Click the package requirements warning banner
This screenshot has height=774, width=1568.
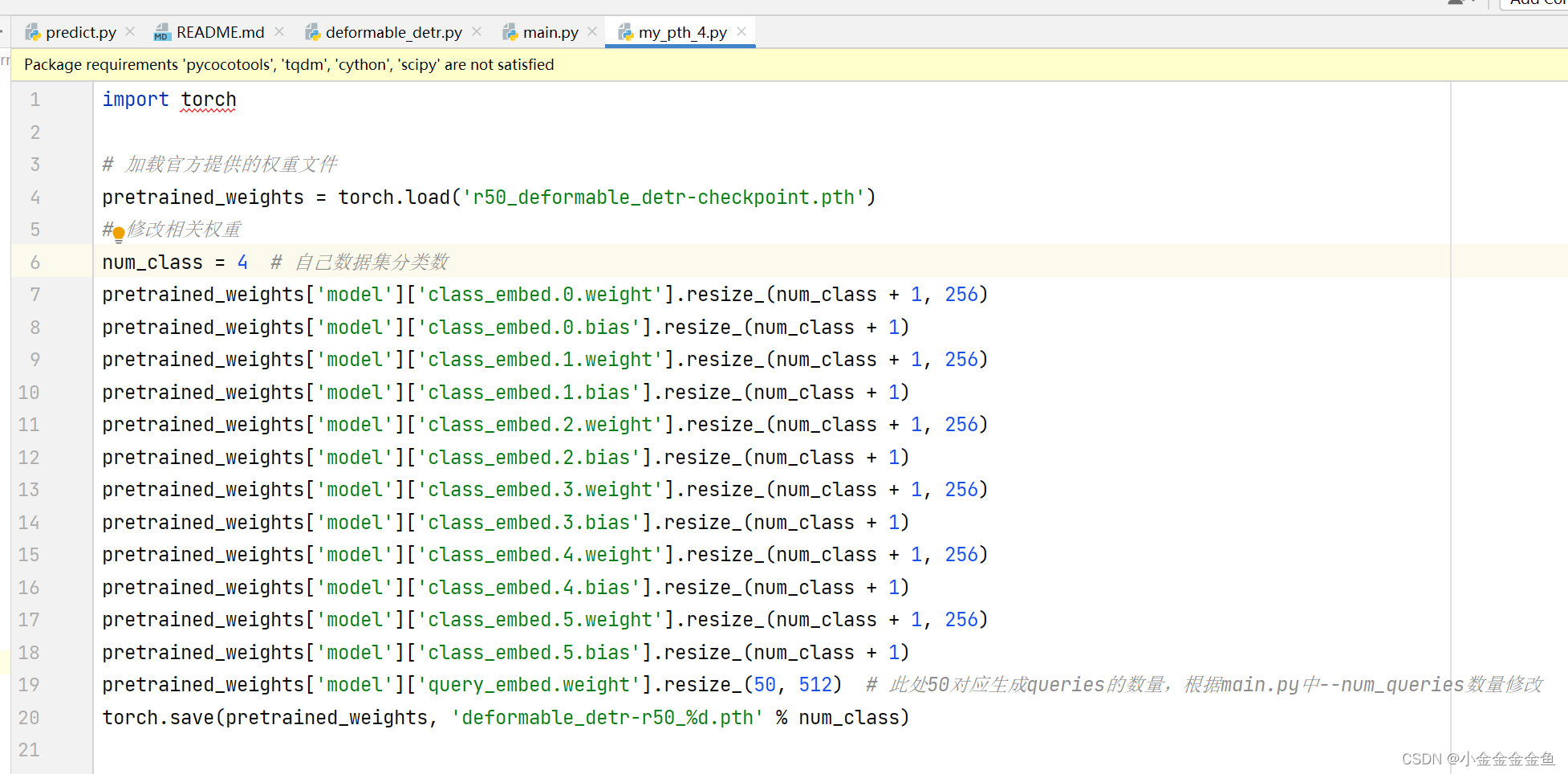click(790, 64)
